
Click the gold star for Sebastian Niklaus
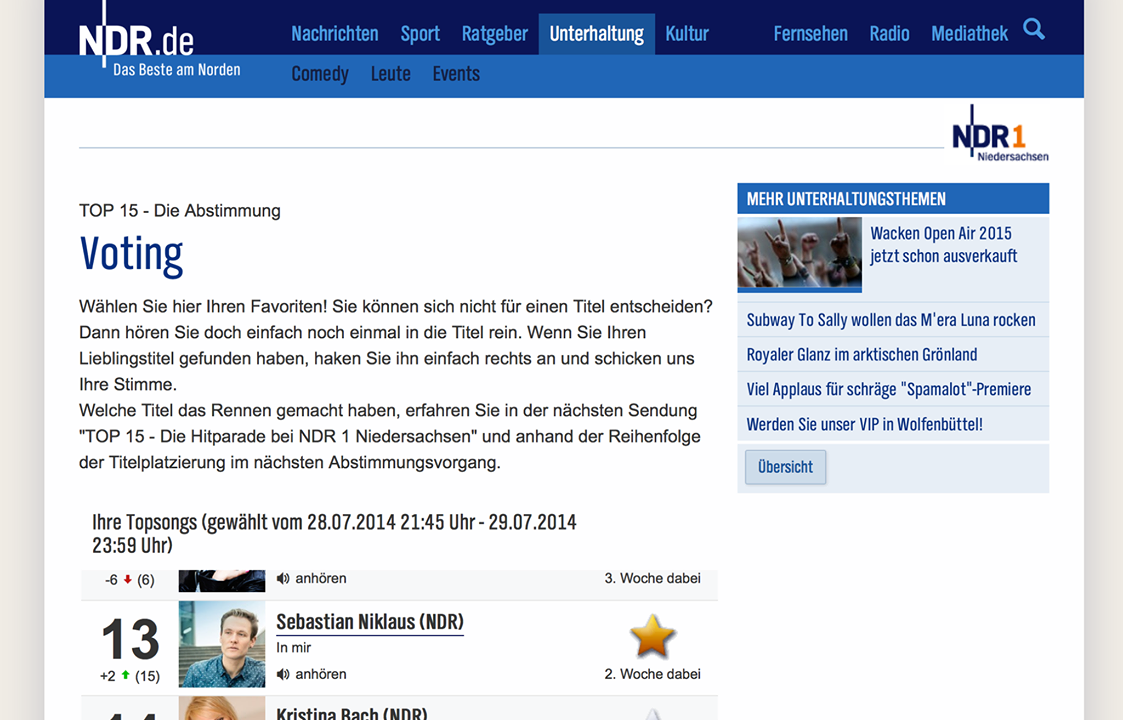point(652,636)
